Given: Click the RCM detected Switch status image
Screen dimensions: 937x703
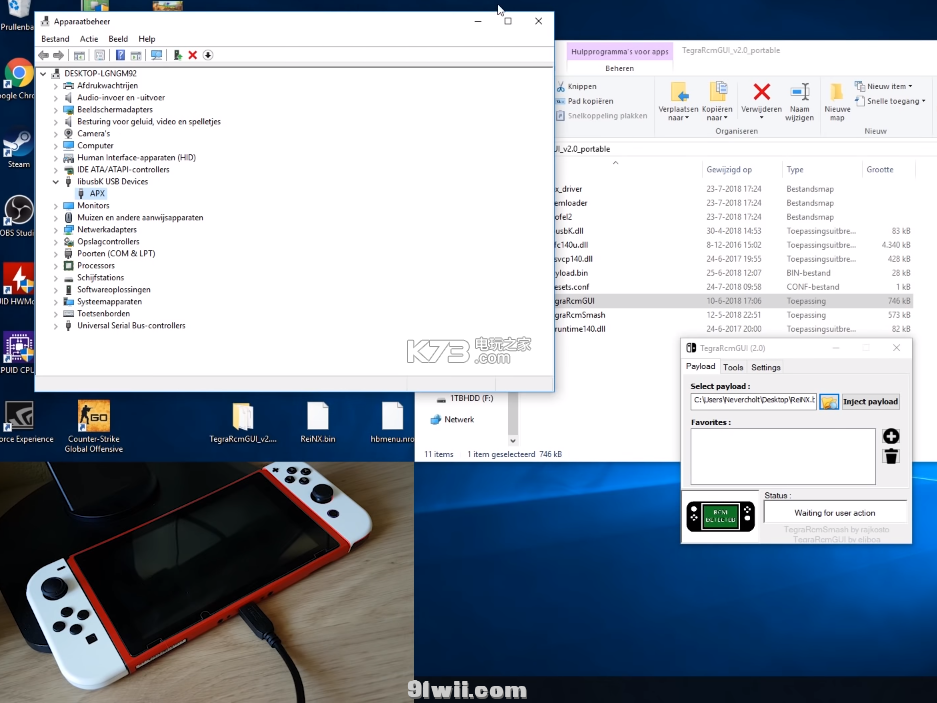Looking at the screenshot, I should click(x=721, y=516).
